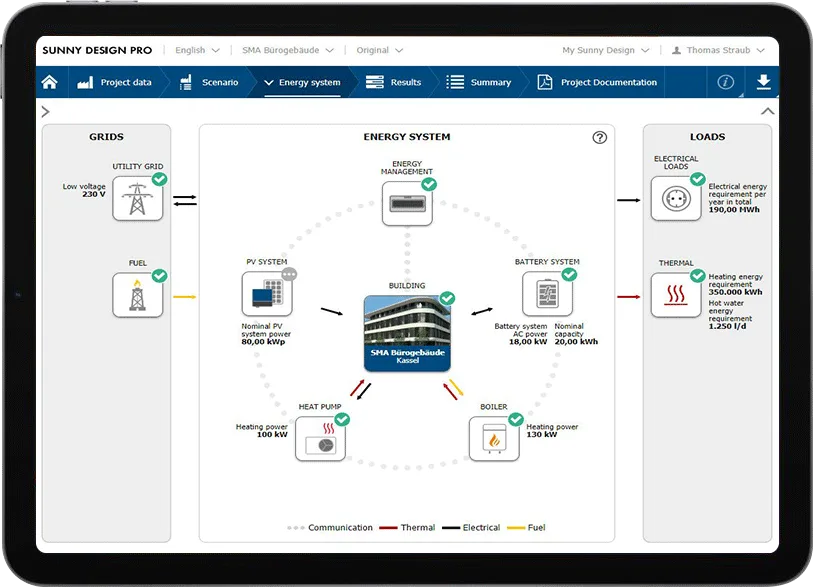Click the 18,00 kW battery AC power value
This screenshot has height=587, width=813.
tap(528, 342)
